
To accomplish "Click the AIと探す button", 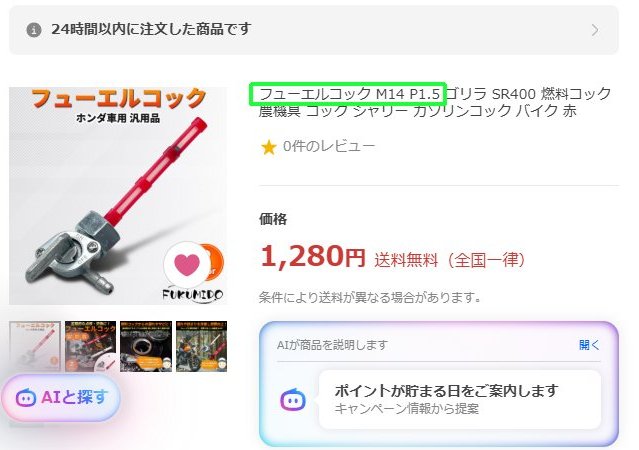I will [x=61, y=397].
